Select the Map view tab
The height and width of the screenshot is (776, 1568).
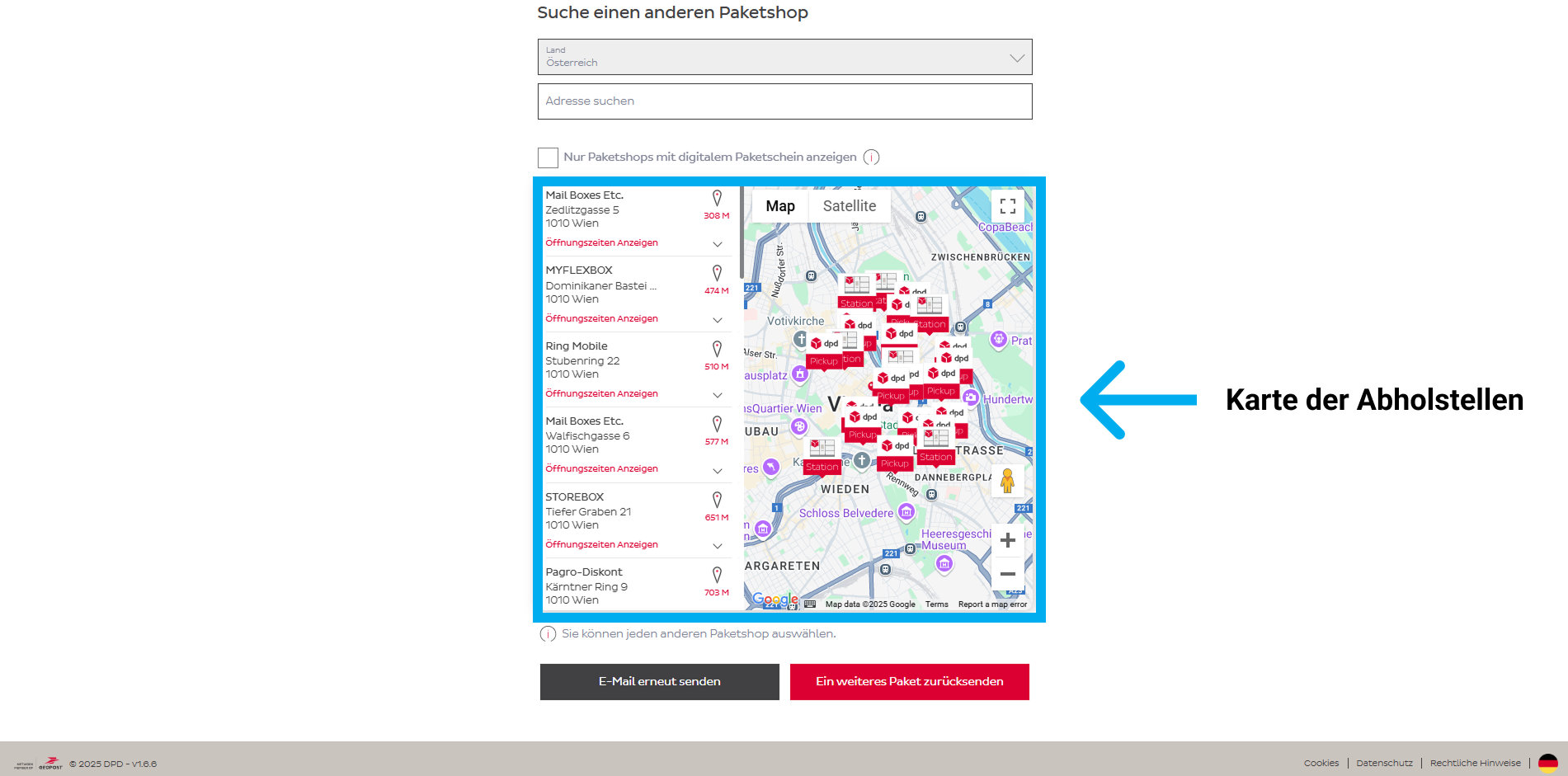[779, 206]
